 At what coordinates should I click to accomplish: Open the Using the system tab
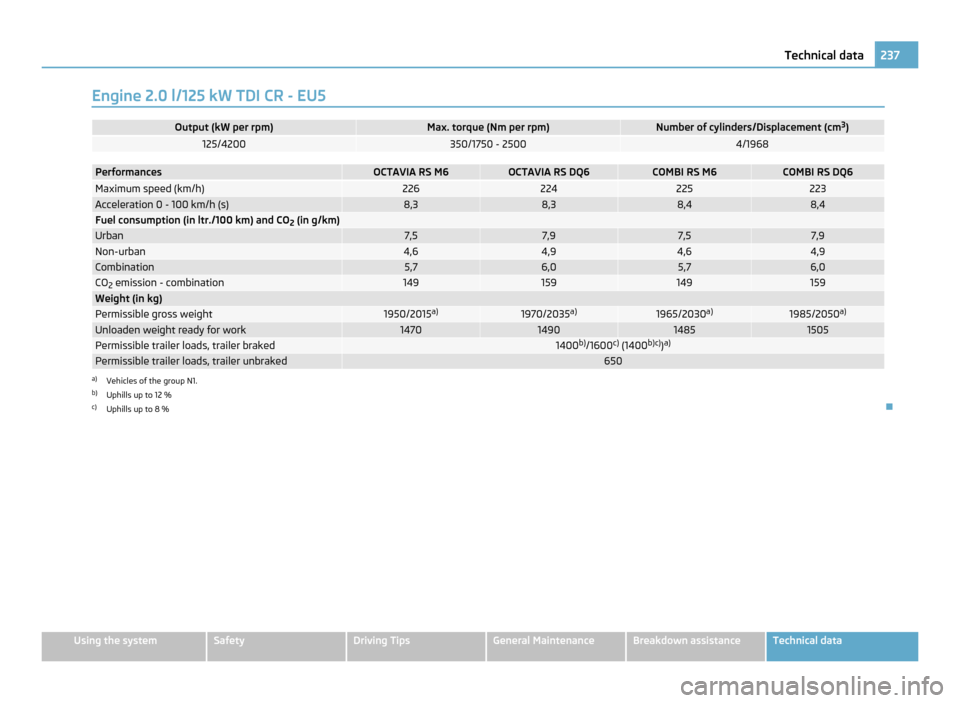[124, 646]
